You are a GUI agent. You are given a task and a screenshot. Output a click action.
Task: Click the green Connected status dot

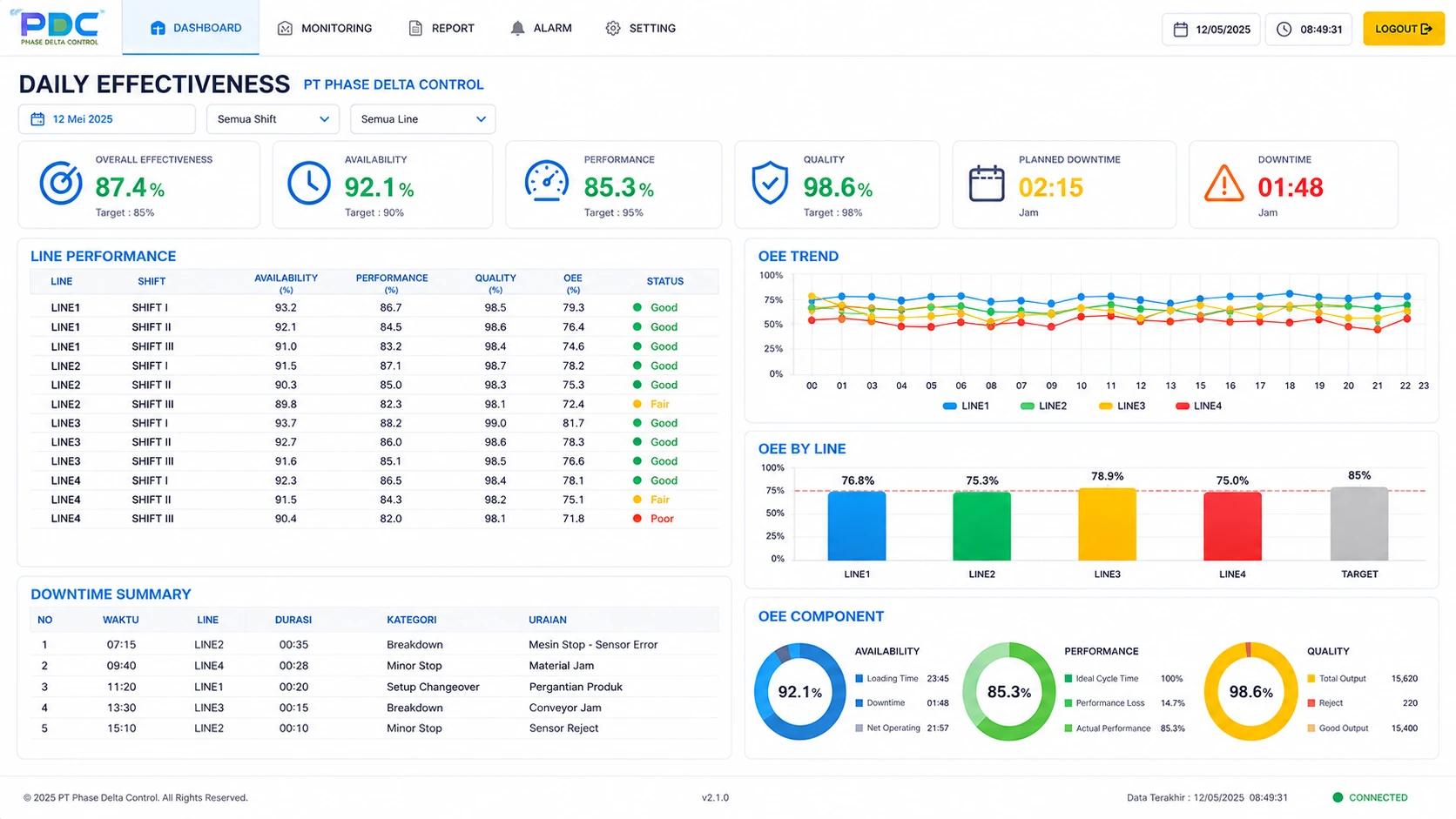coord(1338,797)
